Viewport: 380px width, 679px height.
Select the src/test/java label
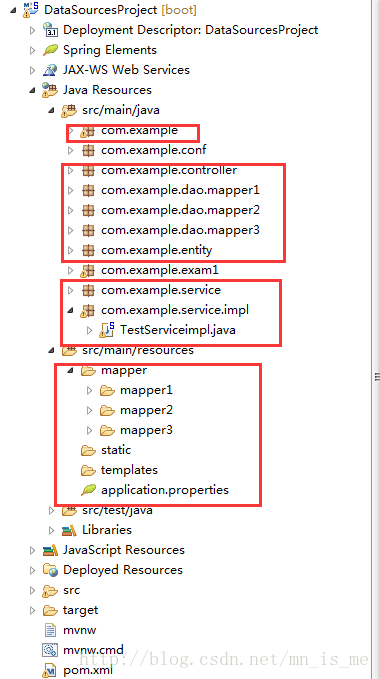[x=117, y=510]
